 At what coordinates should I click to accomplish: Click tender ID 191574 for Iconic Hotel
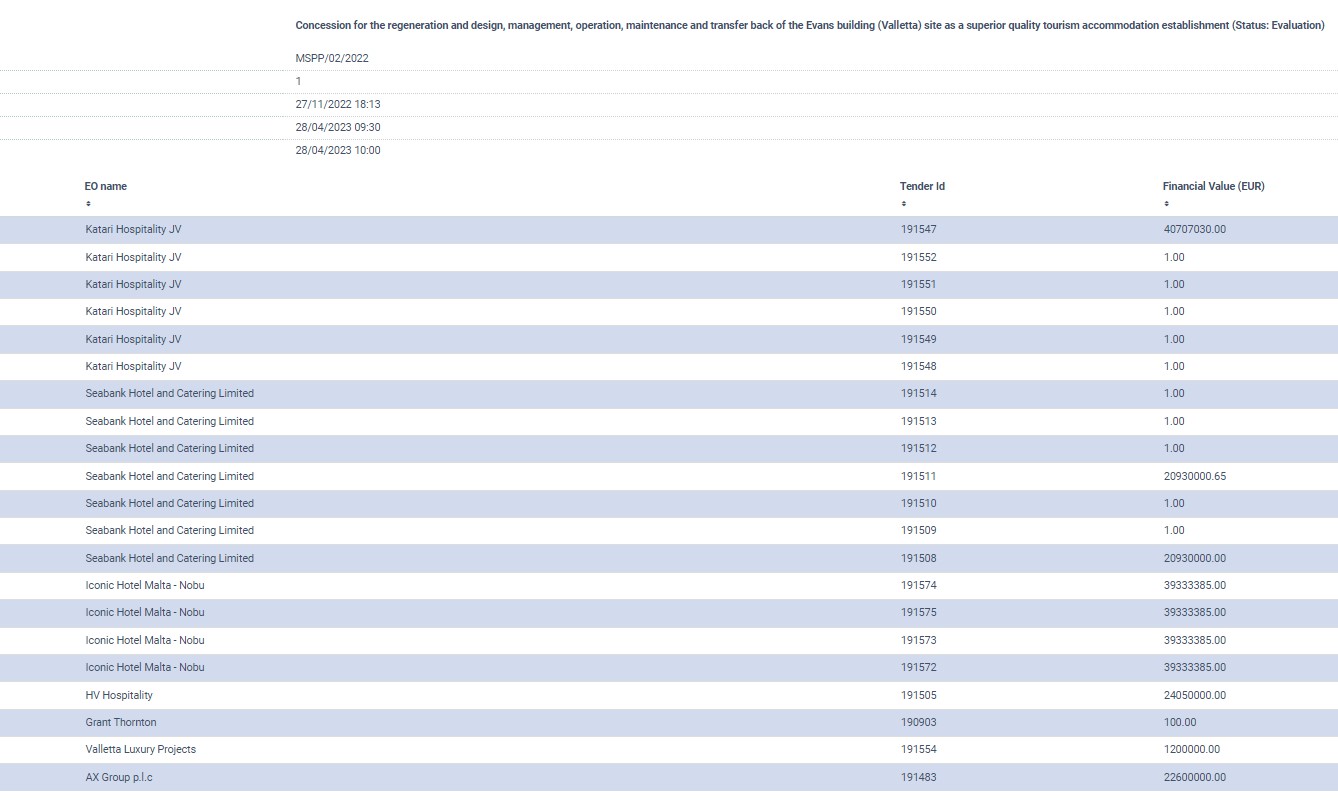[x=918, y=585]
